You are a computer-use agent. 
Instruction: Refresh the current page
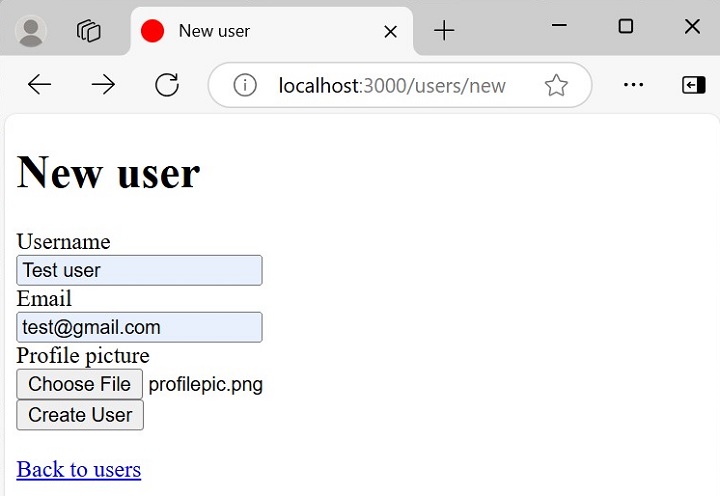click(x=167, y=85)
